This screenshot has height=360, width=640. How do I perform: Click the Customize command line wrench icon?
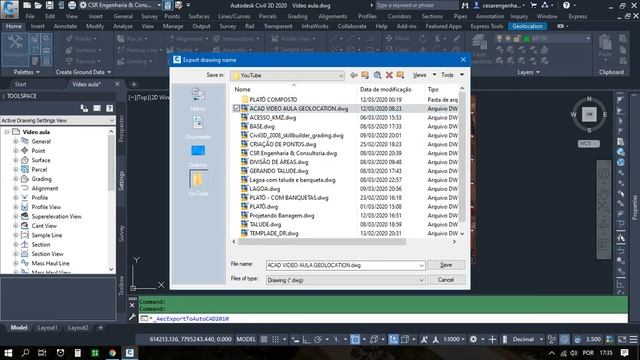pyautogui.click(x=132, y=317)
